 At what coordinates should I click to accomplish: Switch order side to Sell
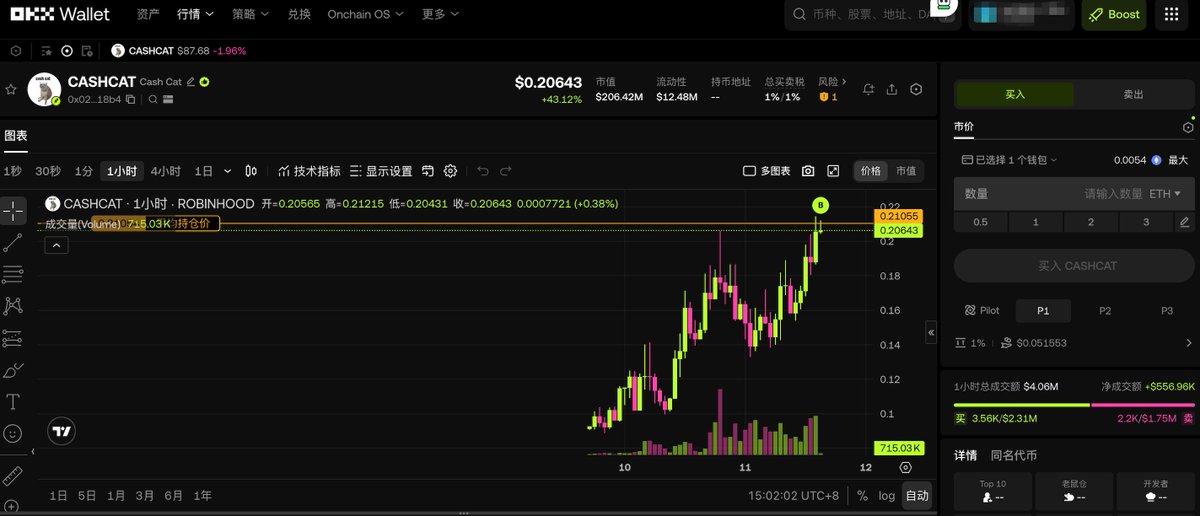[x=1133, y=94]
